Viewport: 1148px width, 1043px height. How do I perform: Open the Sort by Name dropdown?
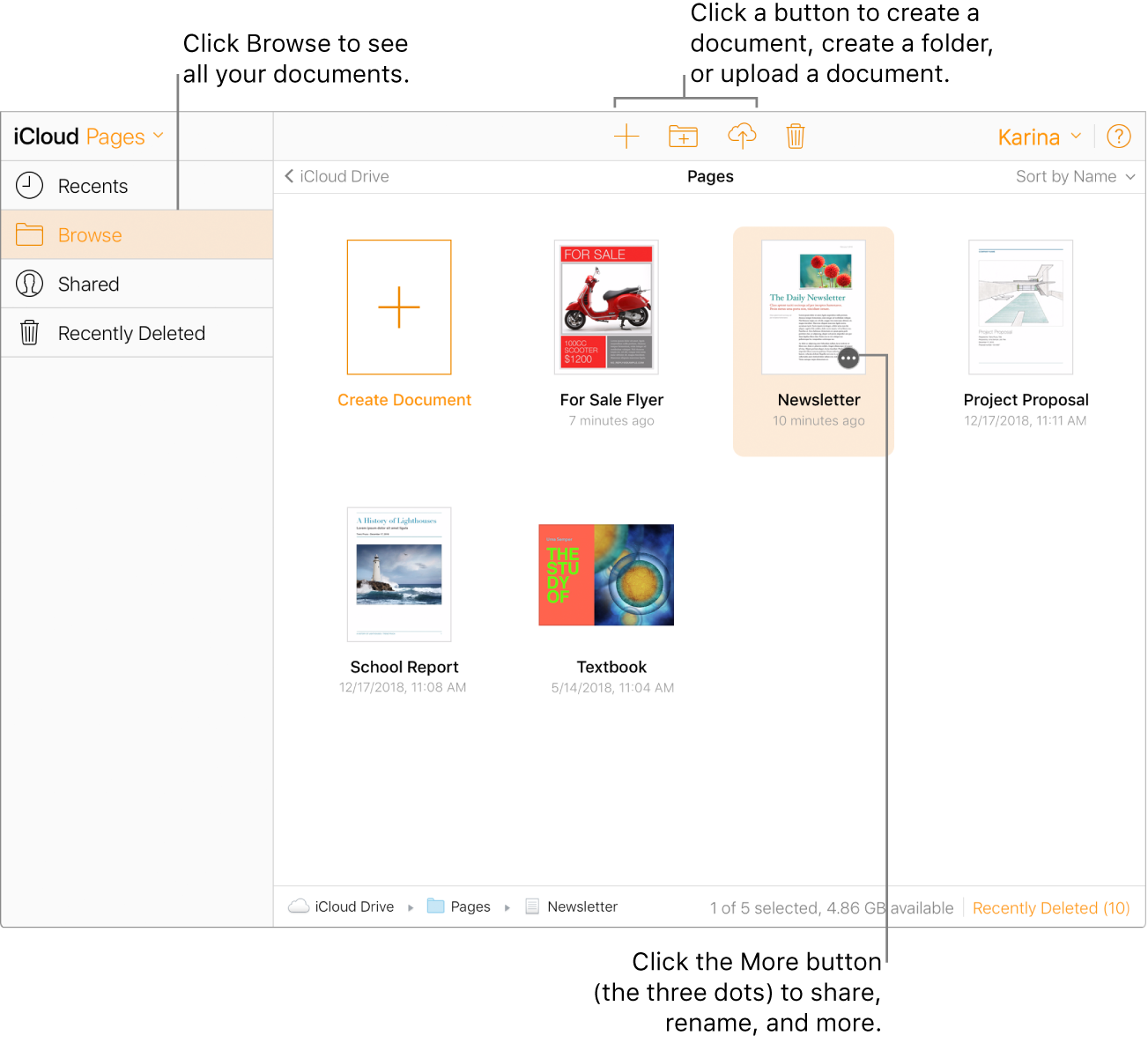[x=1076, y=176]
